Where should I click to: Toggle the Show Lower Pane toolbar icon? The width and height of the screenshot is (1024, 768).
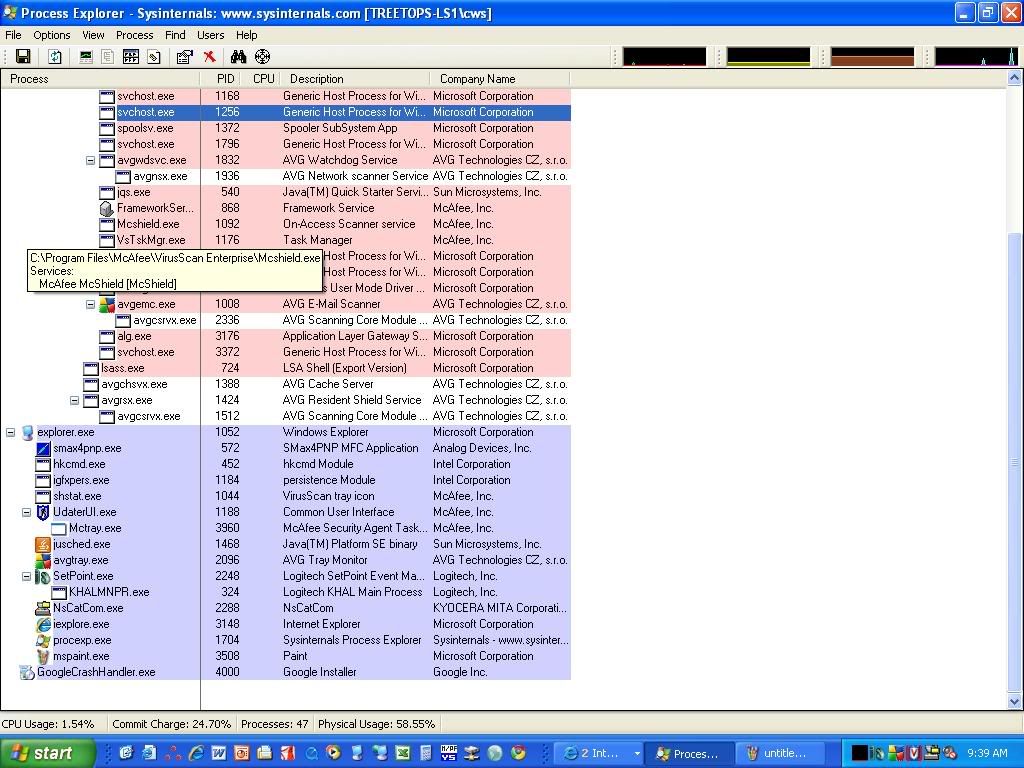coord(131,57)
